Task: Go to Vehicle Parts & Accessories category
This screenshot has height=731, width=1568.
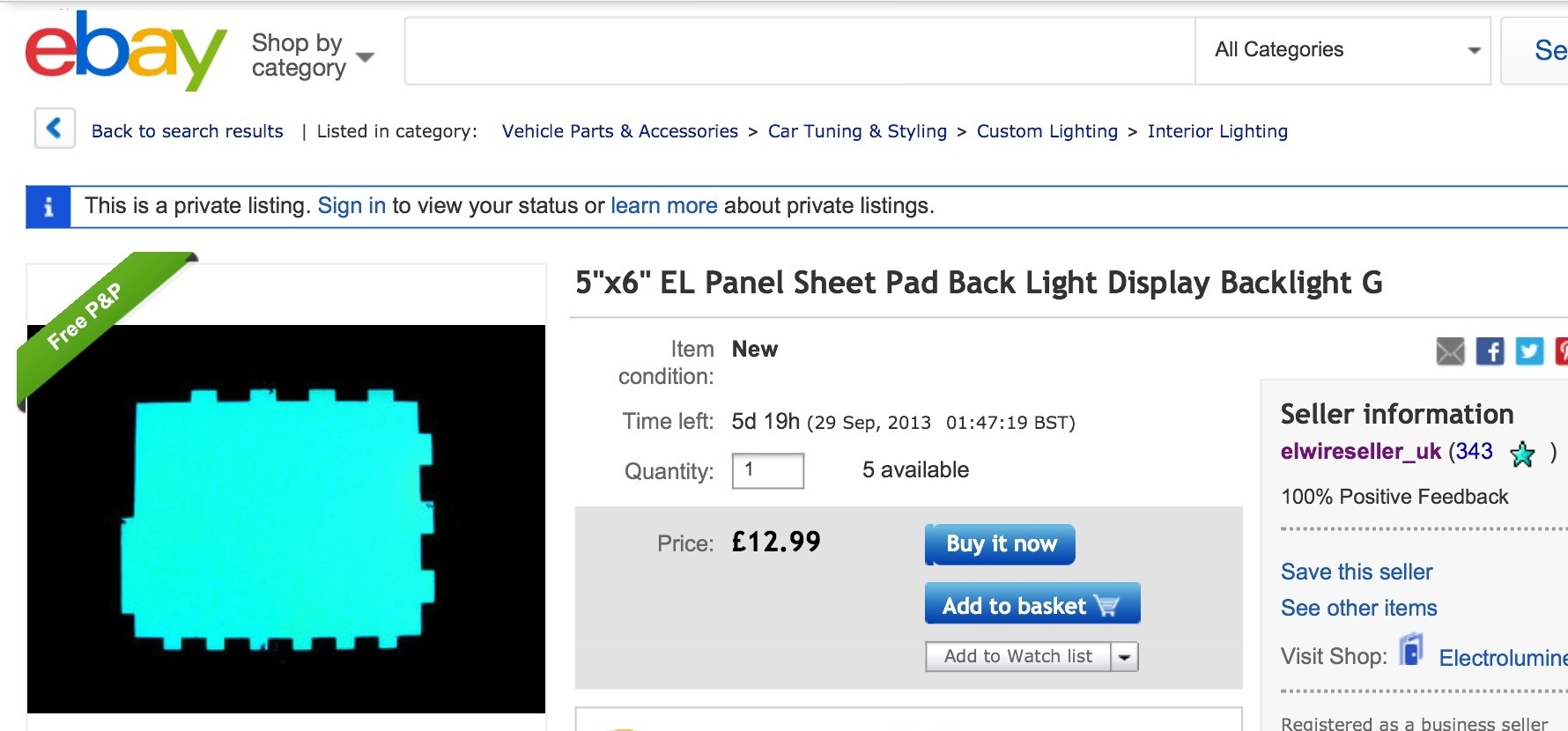Action: (620, 131)
